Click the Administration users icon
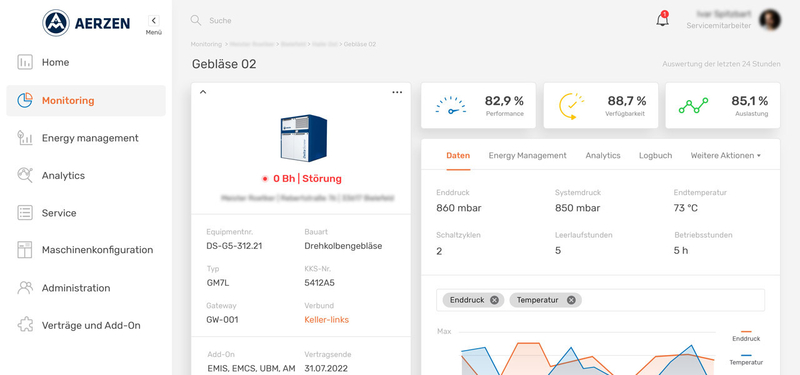The height and width of the screenshot is (375, 800). [25, 288]
